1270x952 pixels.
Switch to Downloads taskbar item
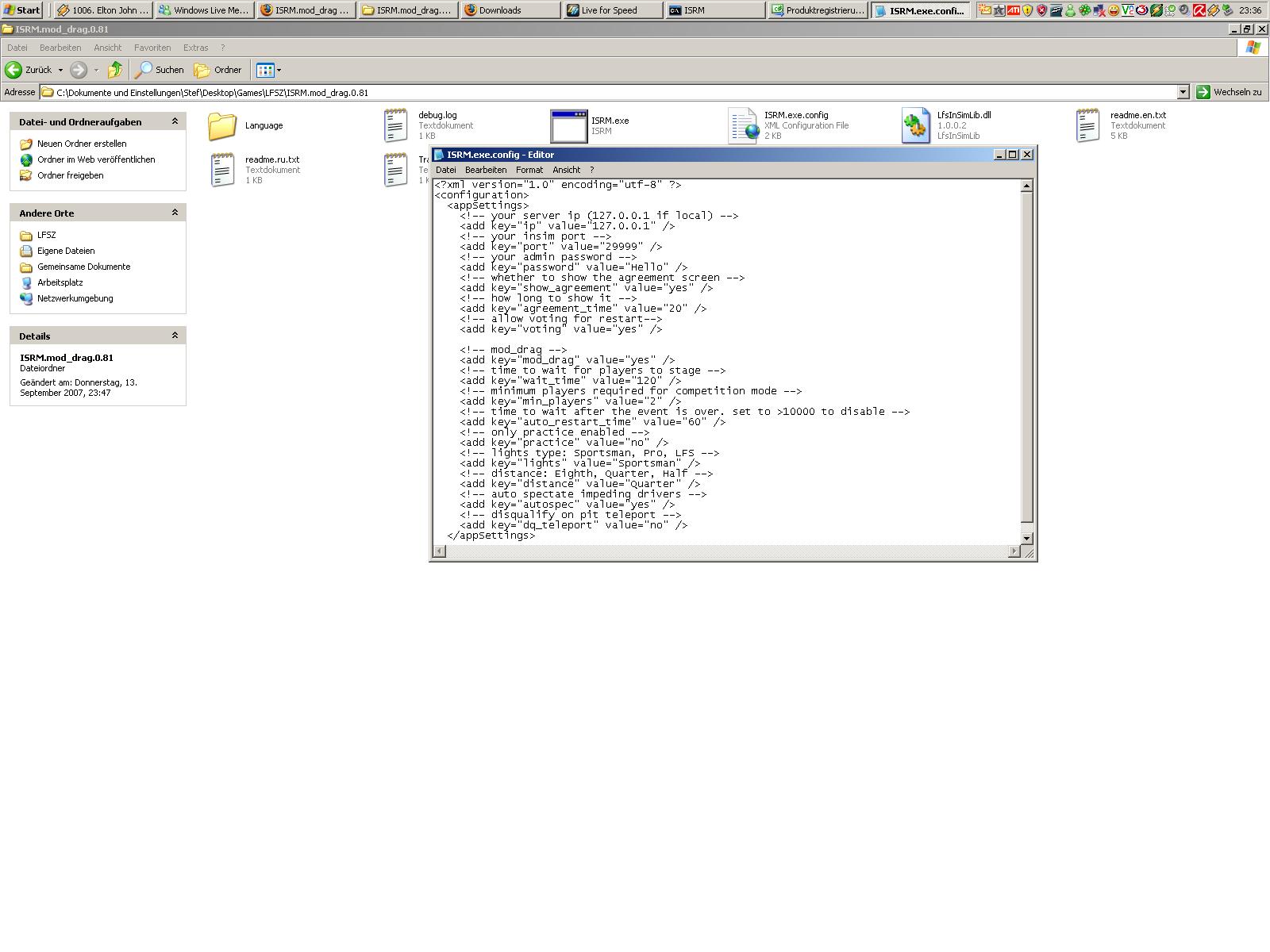coord(510,10)
